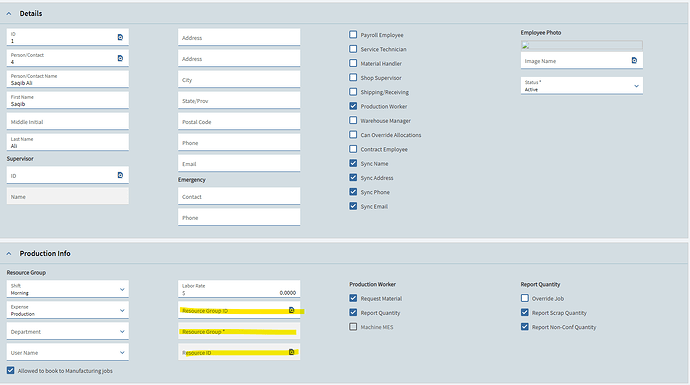Click the Phone field below Postal Code
690x385 pixels.
pos(239,142)
